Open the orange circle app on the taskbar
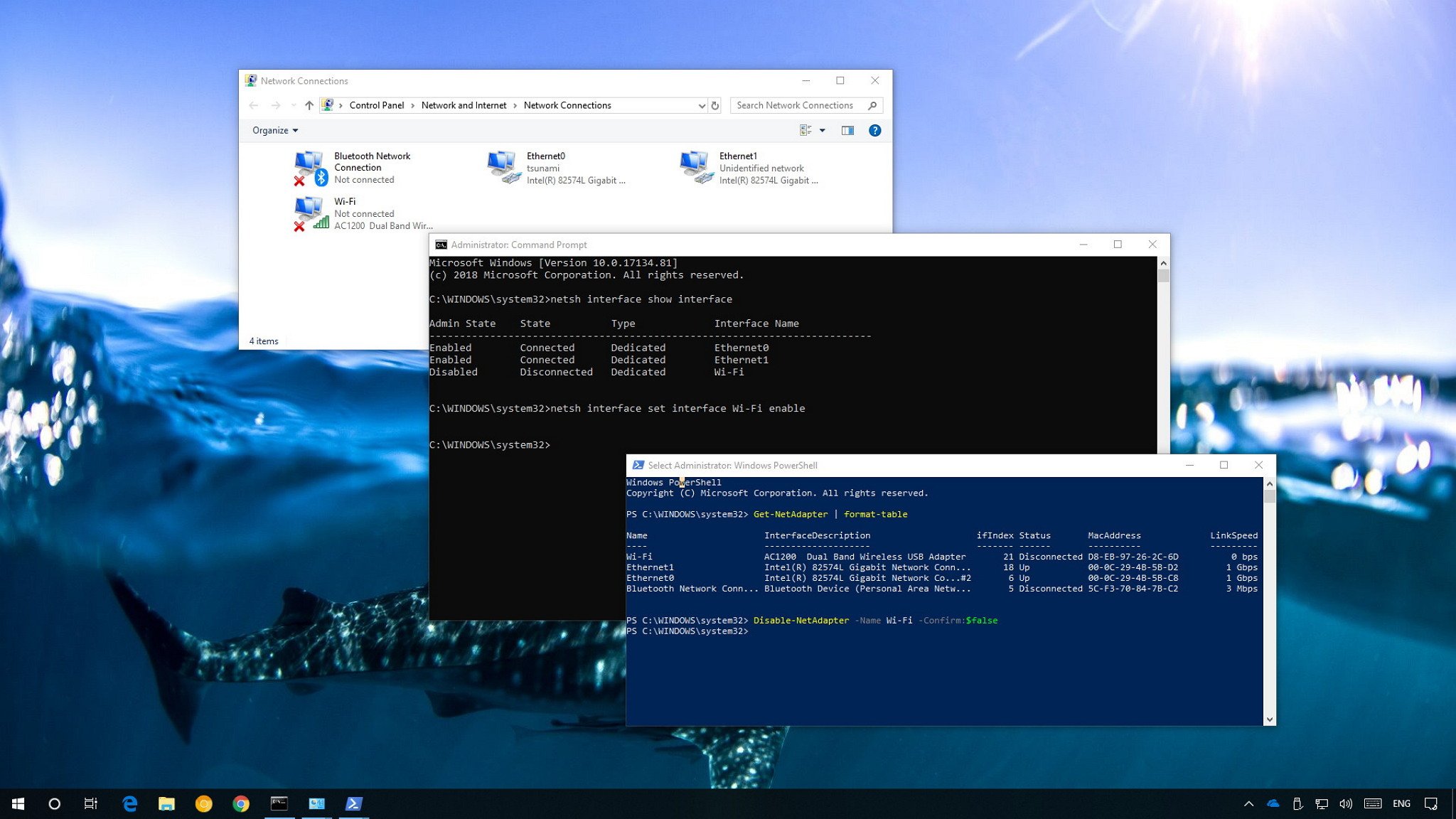This screenshot has width=1456, height=819. click(204, 803)
